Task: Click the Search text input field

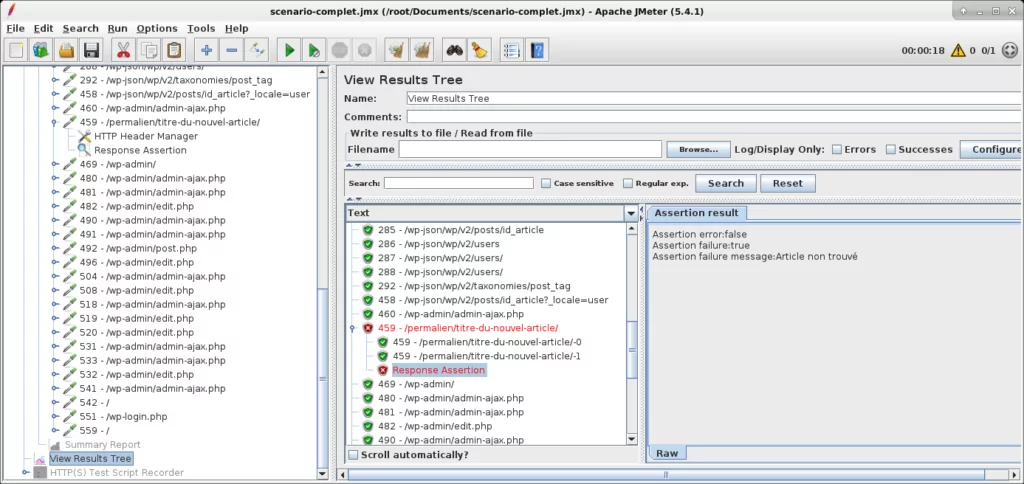Action: pos(458,184)
